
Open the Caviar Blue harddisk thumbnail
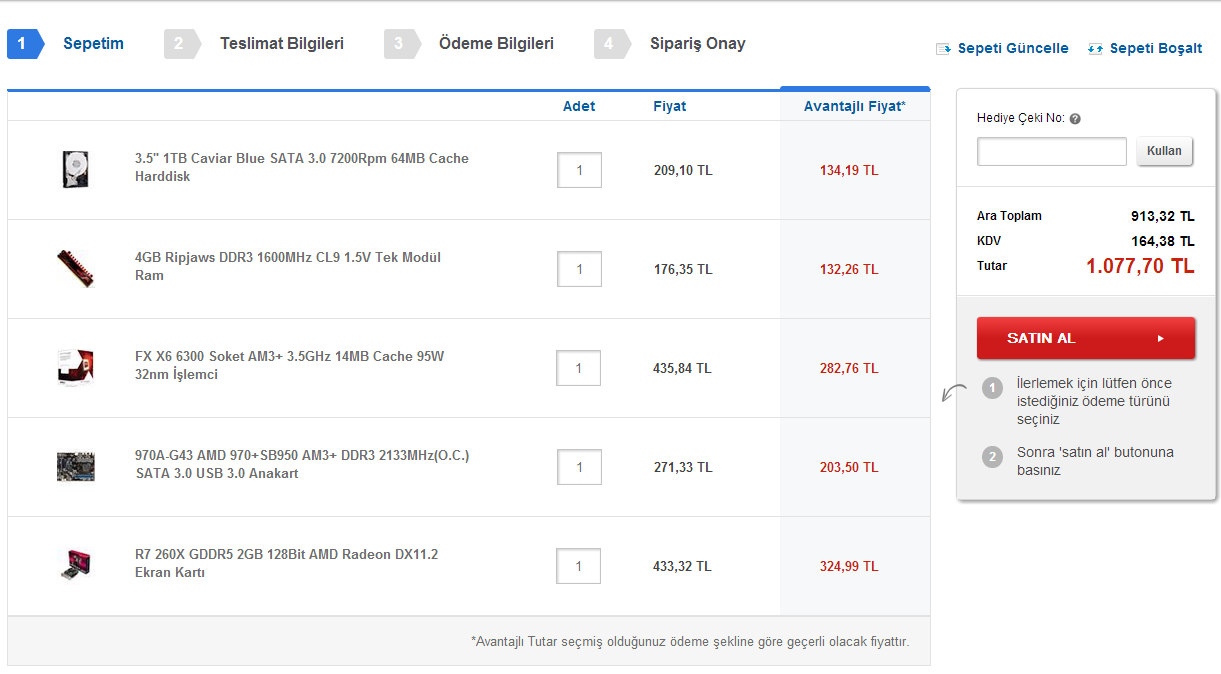pos(76,169)
